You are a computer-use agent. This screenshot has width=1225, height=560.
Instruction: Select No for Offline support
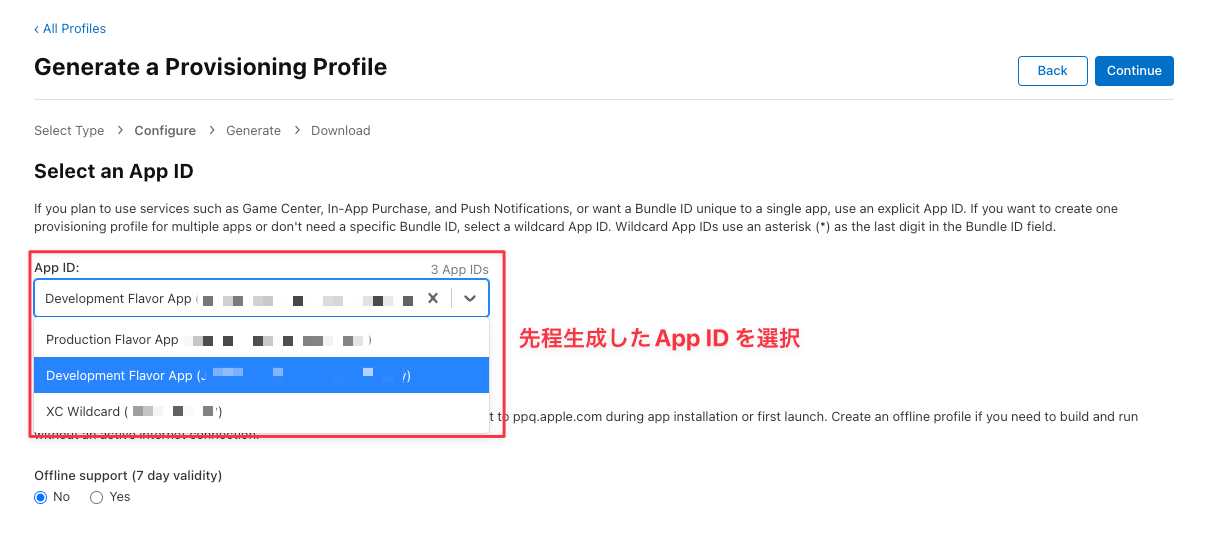pyautogui.click(x=41, y=497)
